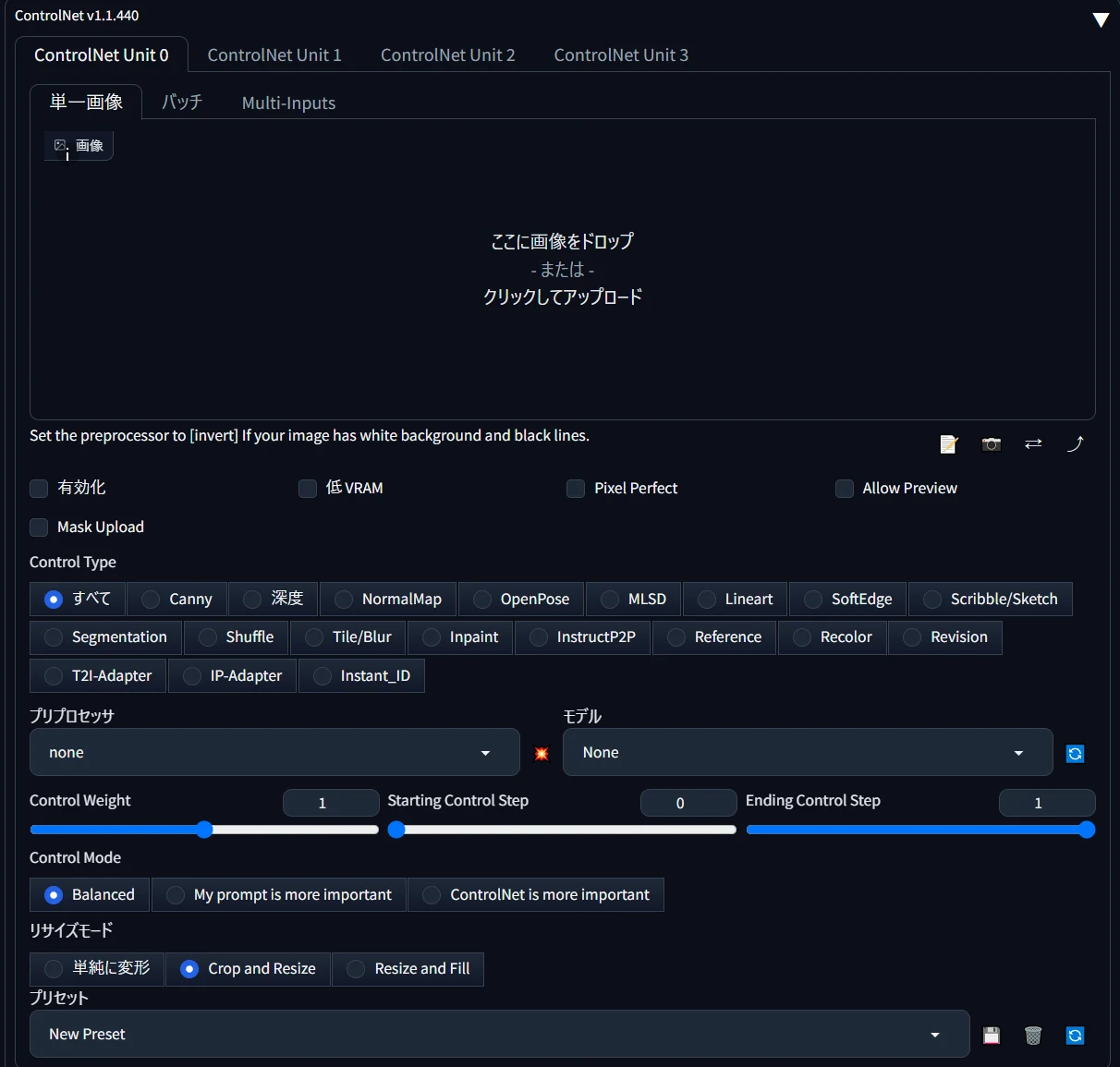Select IP-Adapter control type
The image size is (1120, 1067).
coord(232,676)
